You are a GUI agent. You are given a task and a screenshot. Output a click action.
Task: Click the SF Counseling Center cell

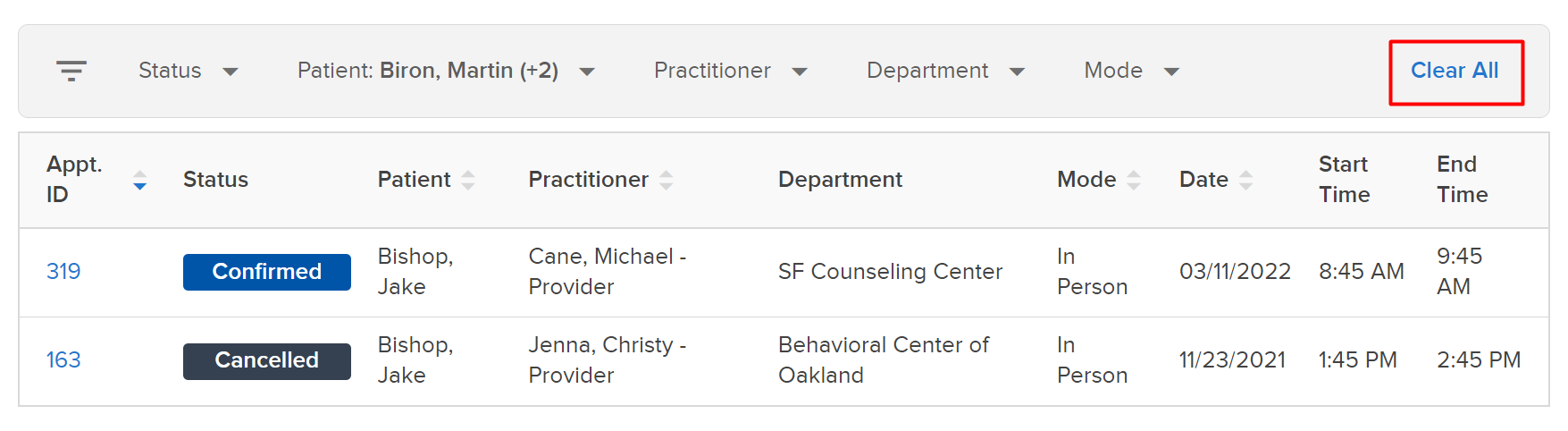(x=890, y=272)
